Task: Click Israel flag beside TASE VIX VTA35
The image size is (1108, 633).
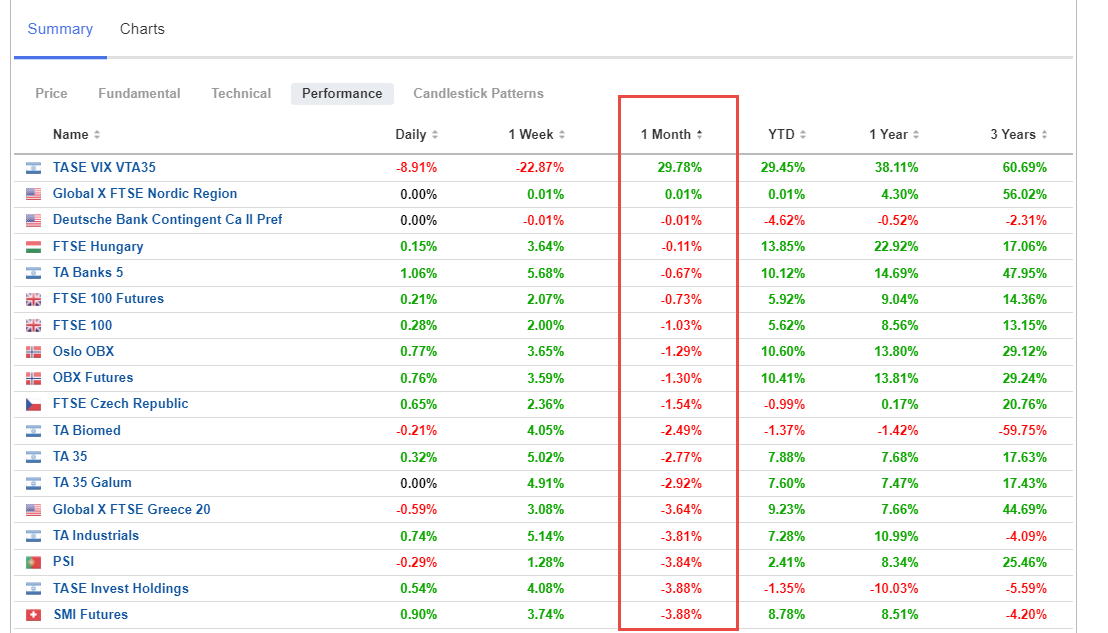Action: (x=33, y=168)
